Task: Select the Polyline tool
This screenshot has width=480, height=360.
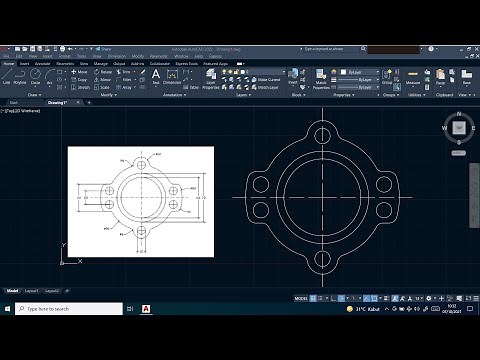Action: (x=20, y=77)
